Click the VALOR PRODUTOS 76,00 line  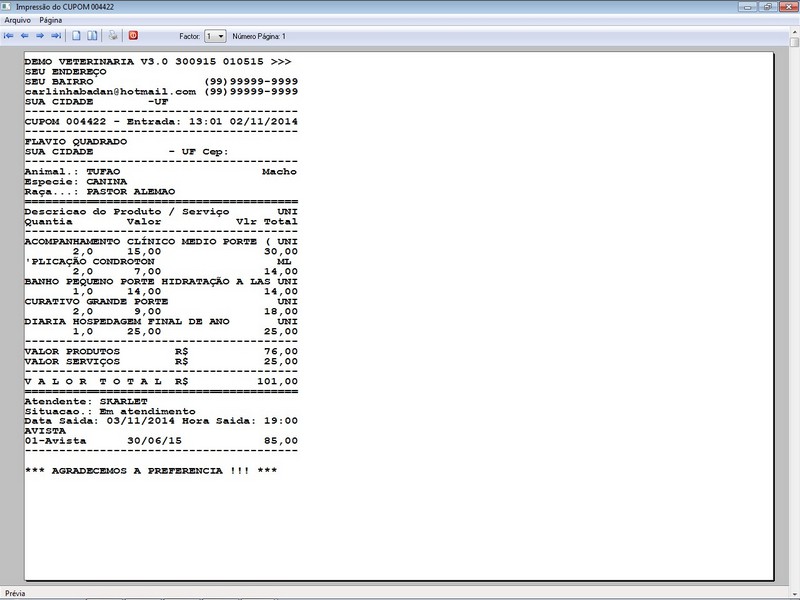pyautogui.click(x=161, y=351)
